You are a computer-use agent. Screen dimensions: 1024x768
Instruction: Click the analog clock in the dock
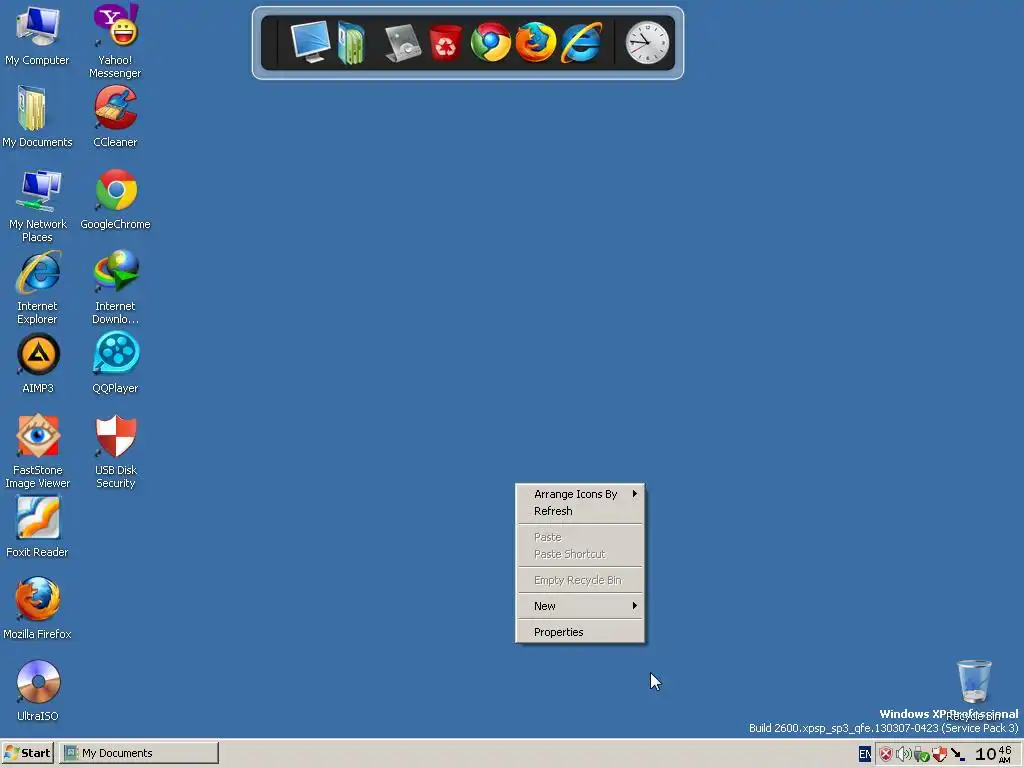(647, 43)
